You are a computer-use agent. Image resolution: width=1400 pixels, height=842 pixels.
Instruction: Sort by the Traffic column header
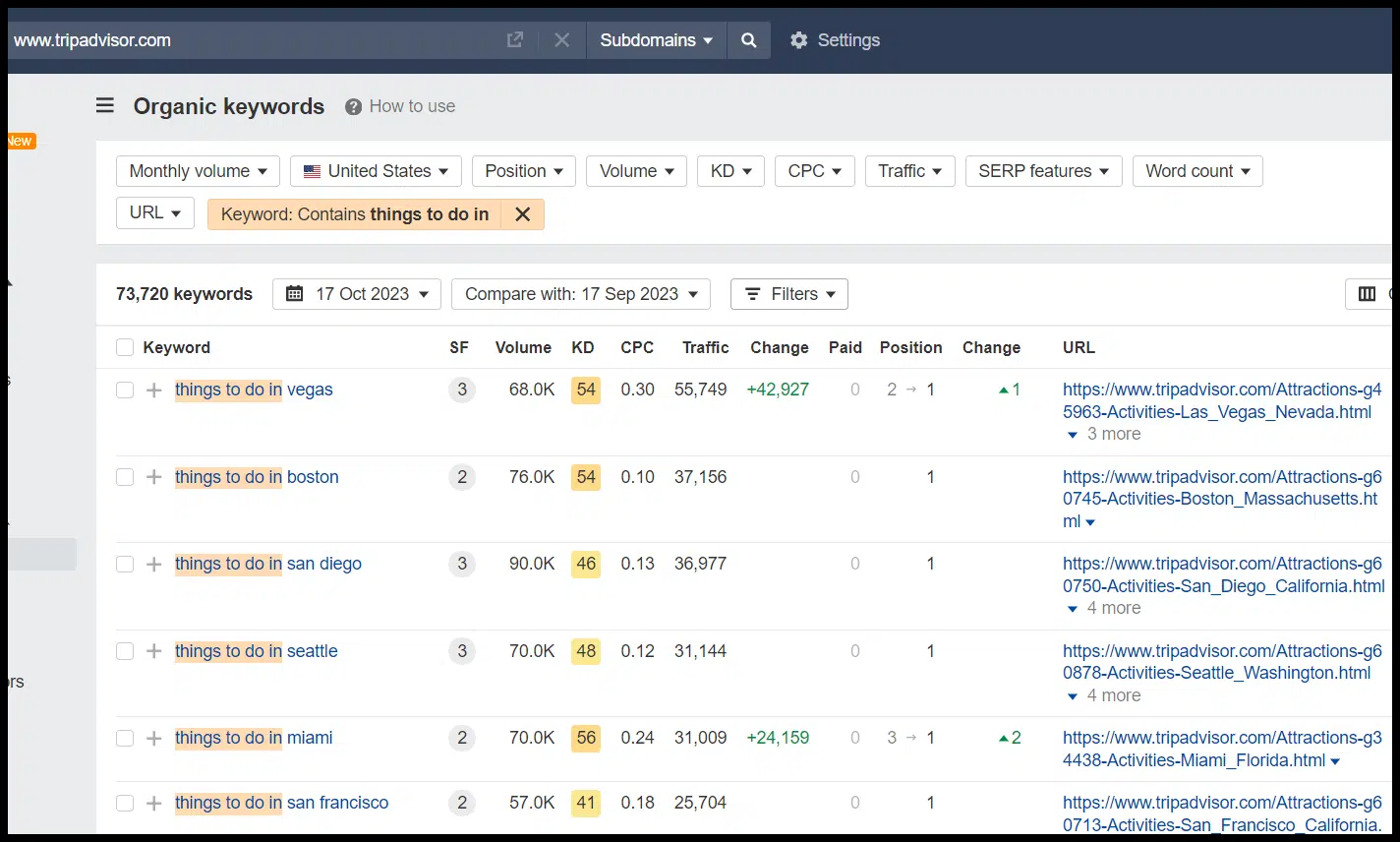(x=705, y=347)
